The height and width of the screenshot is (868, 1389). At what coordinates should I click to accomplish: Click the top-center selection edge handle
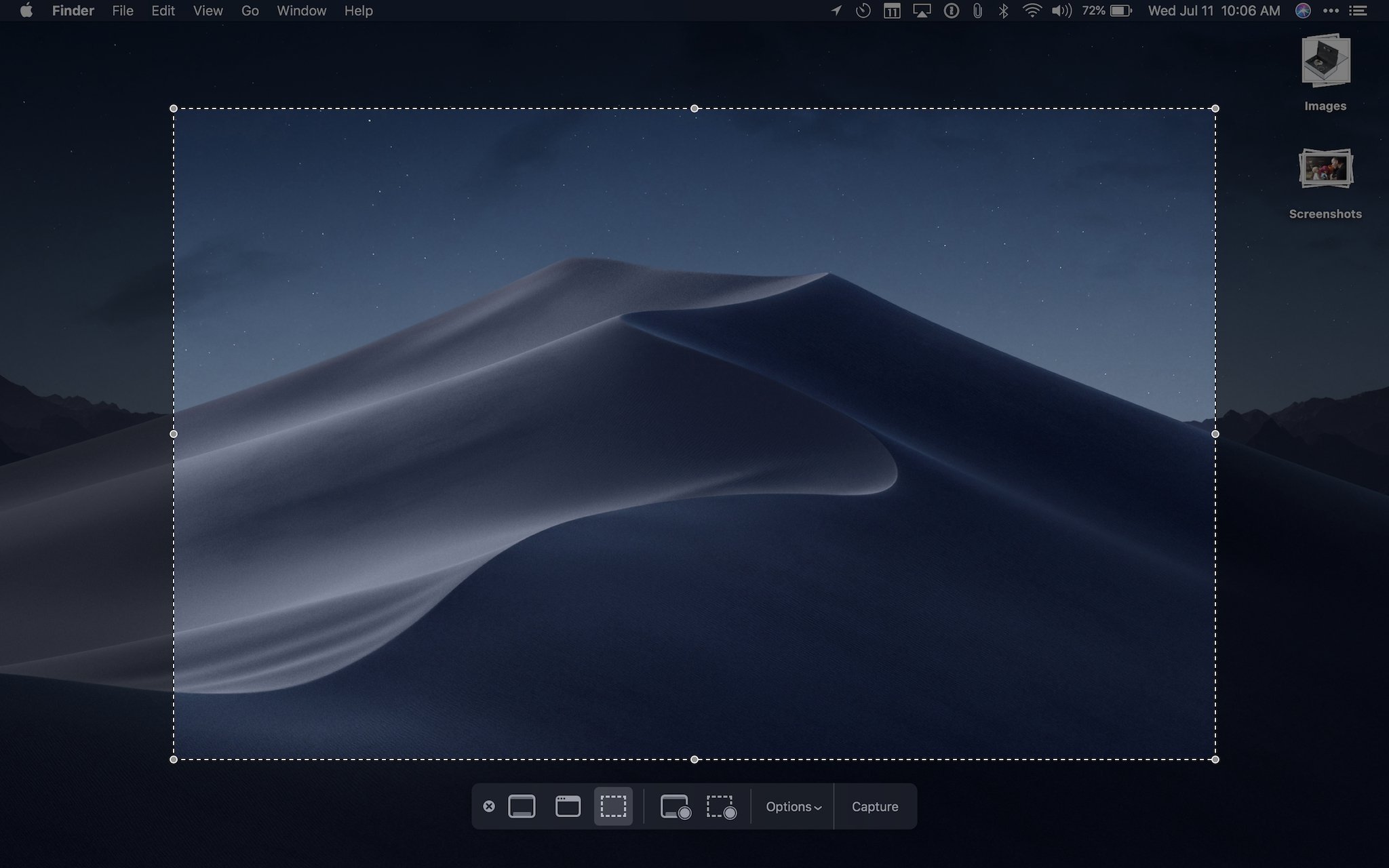coord(694,108)
